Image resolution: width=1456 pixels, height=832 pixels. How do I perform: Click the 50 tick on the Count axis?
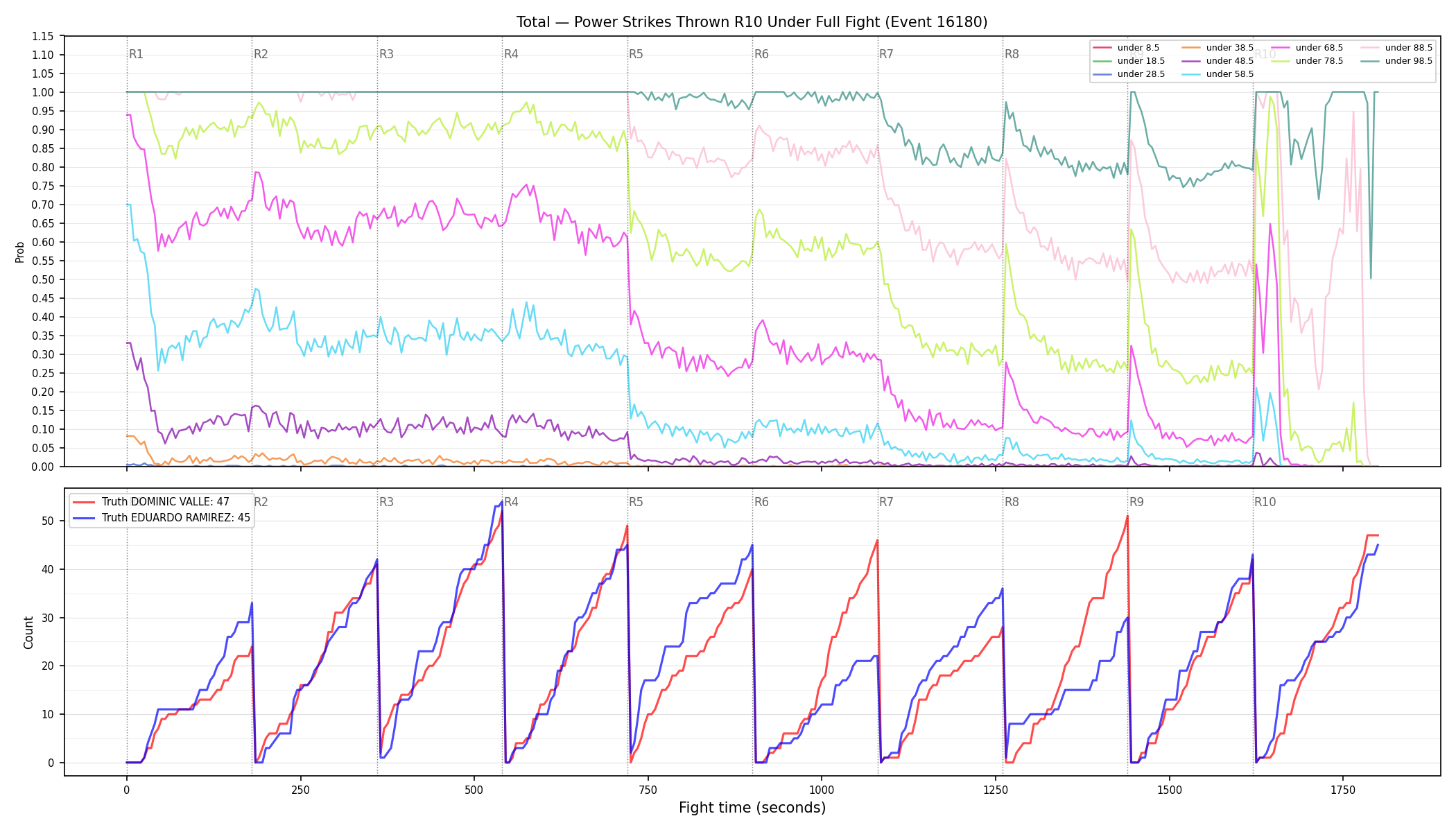tap(48, 521)
